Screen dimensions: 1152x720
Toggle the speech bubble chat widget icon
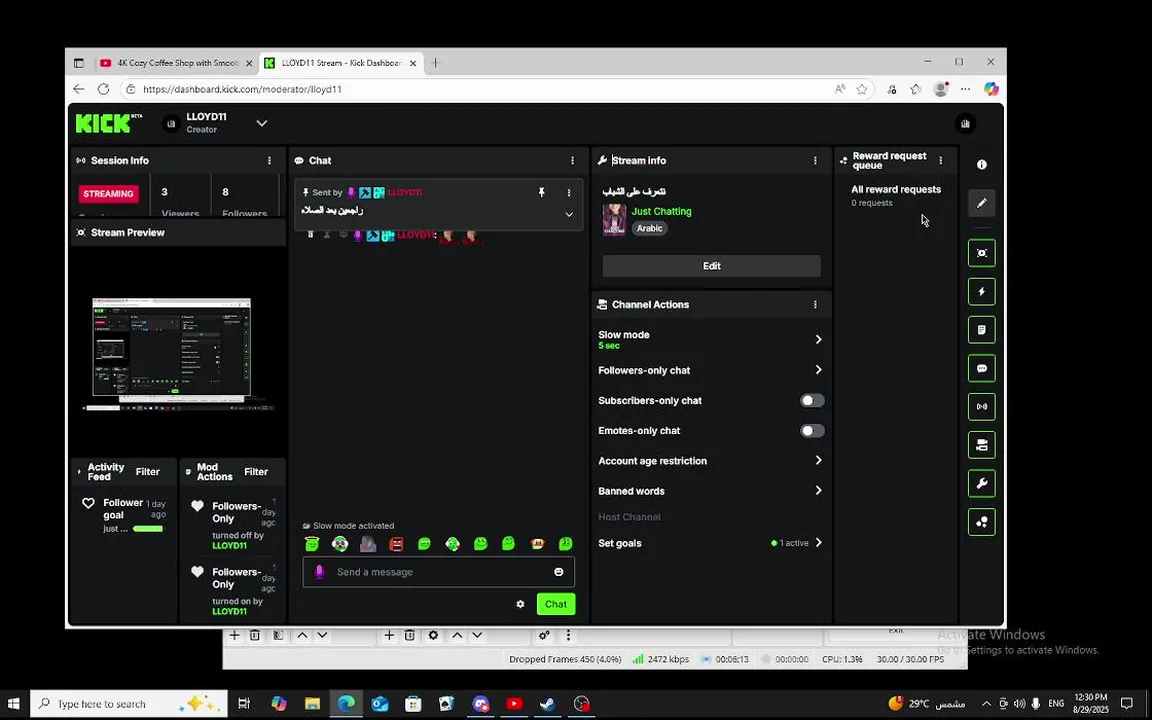click(982, 368)
